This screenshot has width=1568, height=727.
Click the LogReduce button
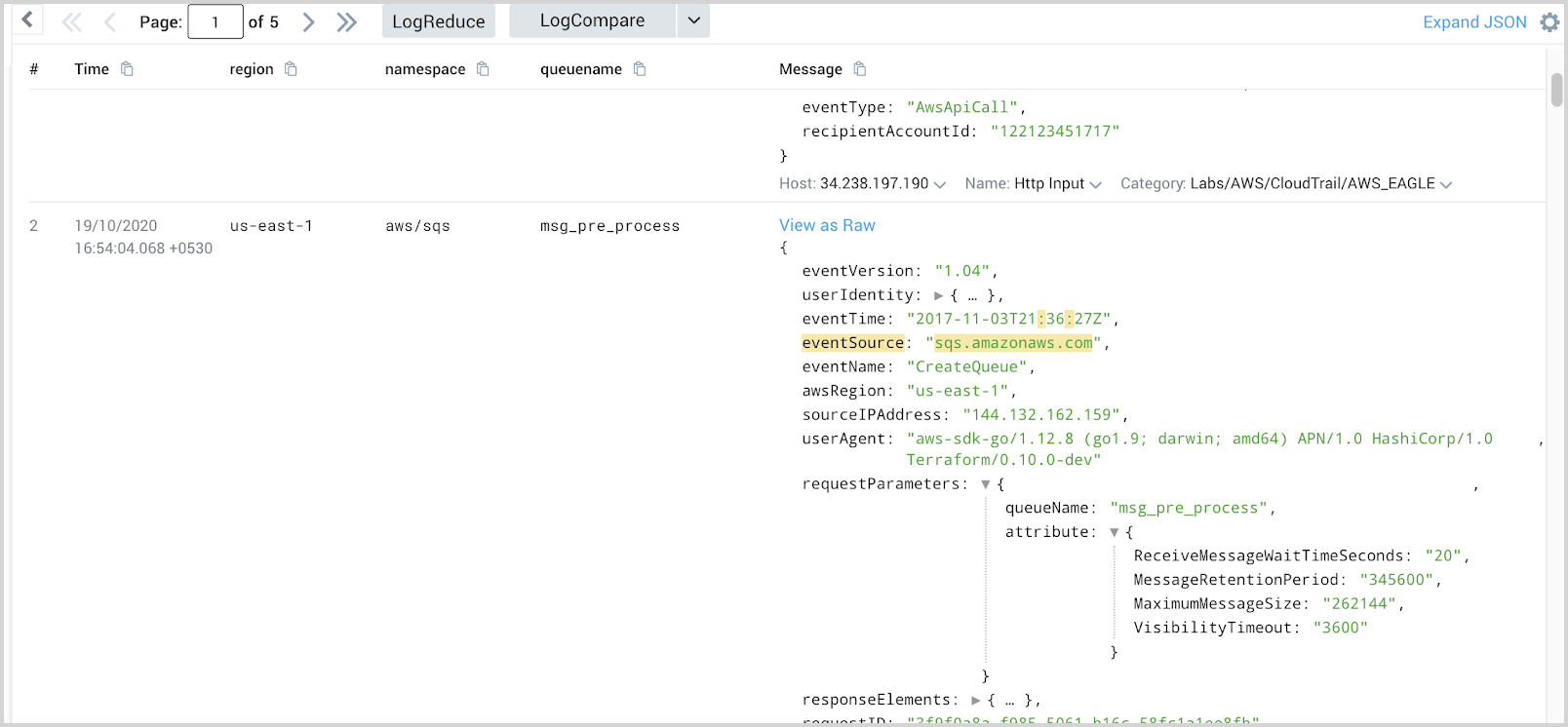coord(438,21)
